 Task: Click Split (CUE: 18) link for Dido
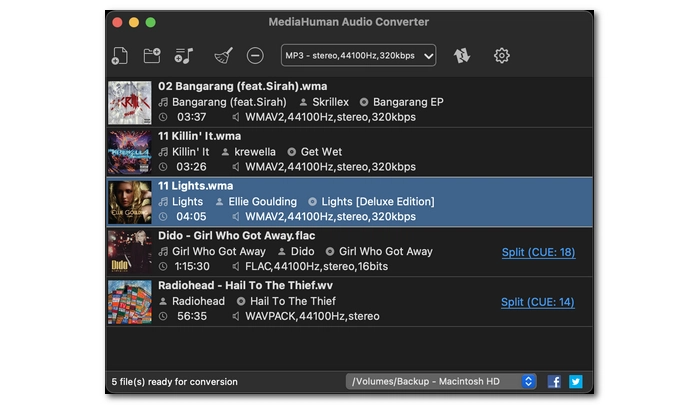[x=538, y=252]
